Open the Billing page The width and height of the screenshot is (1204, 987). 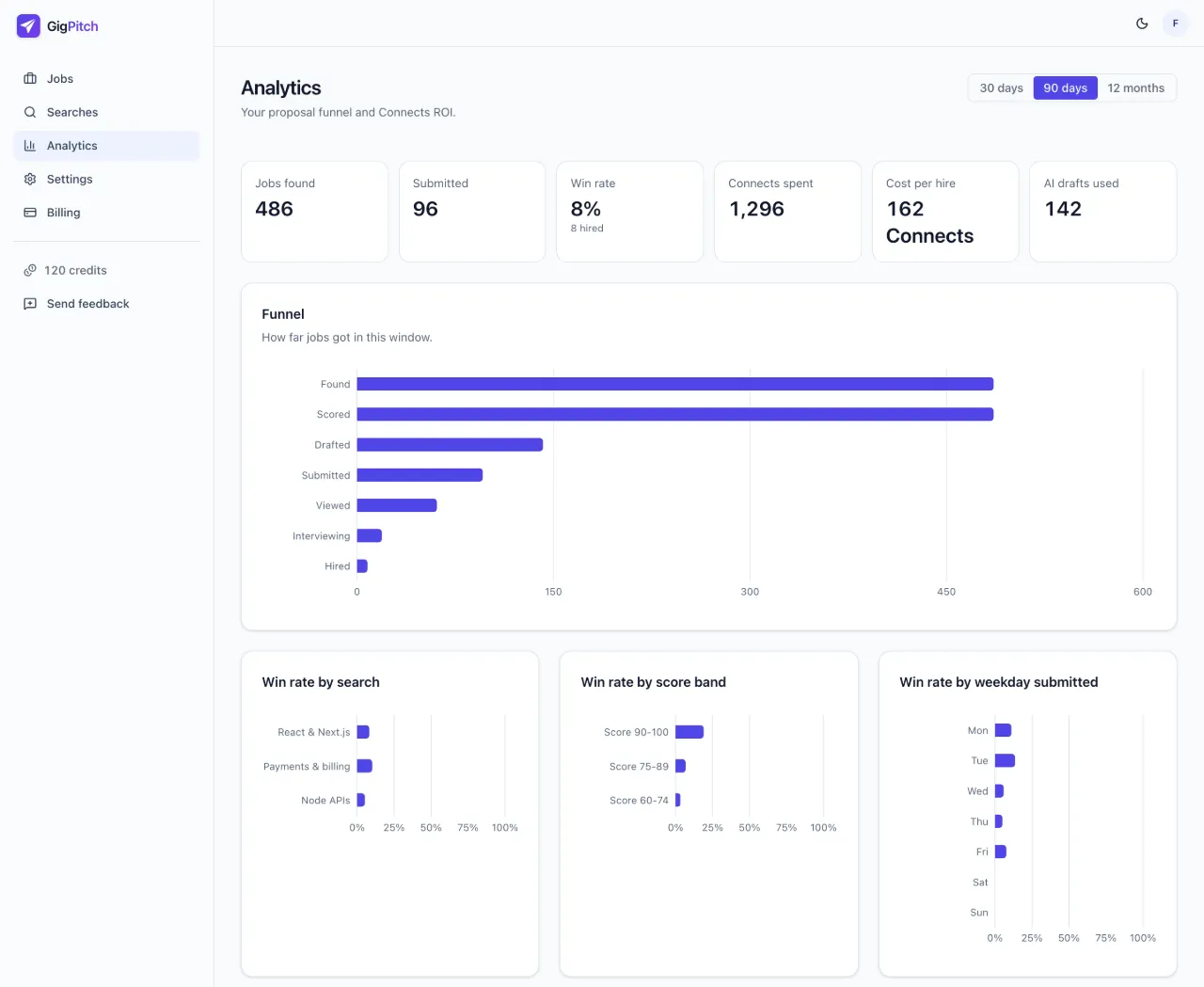tap(106, 213)
